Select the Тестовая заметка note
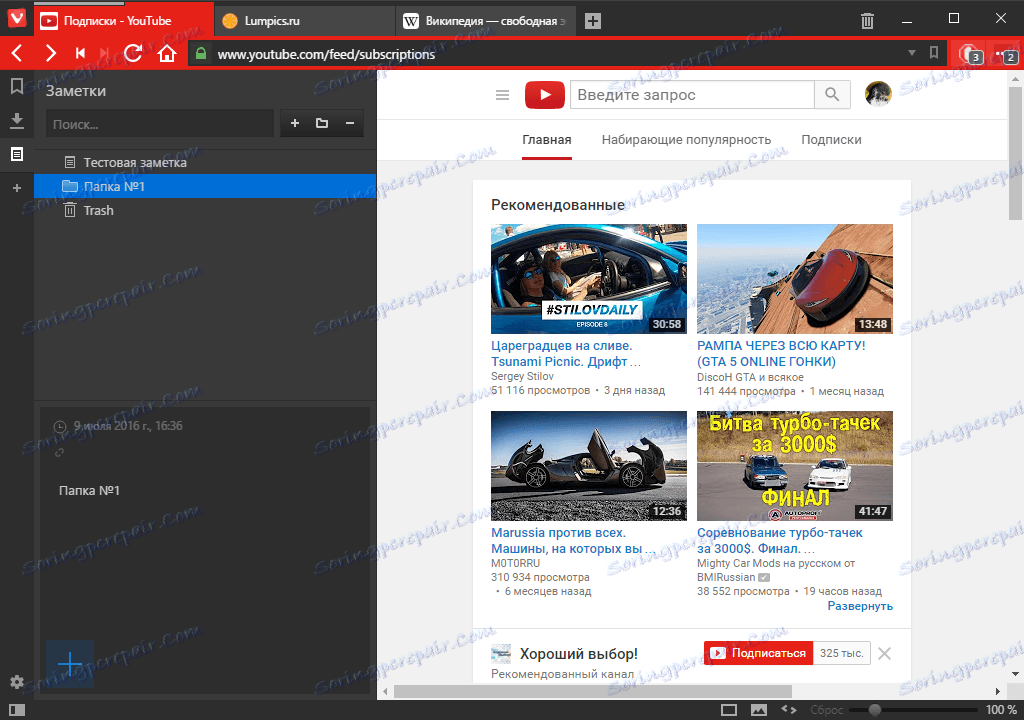The width and height of the screenshot is (1024, 720). [135, 162]
